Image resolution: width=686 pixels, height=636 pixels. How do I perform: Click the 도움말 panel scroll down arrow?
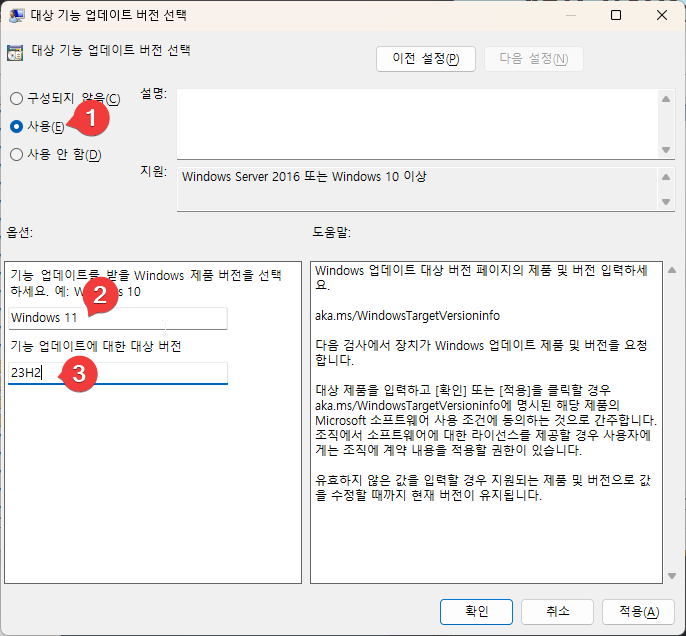(x=672, y=576)
